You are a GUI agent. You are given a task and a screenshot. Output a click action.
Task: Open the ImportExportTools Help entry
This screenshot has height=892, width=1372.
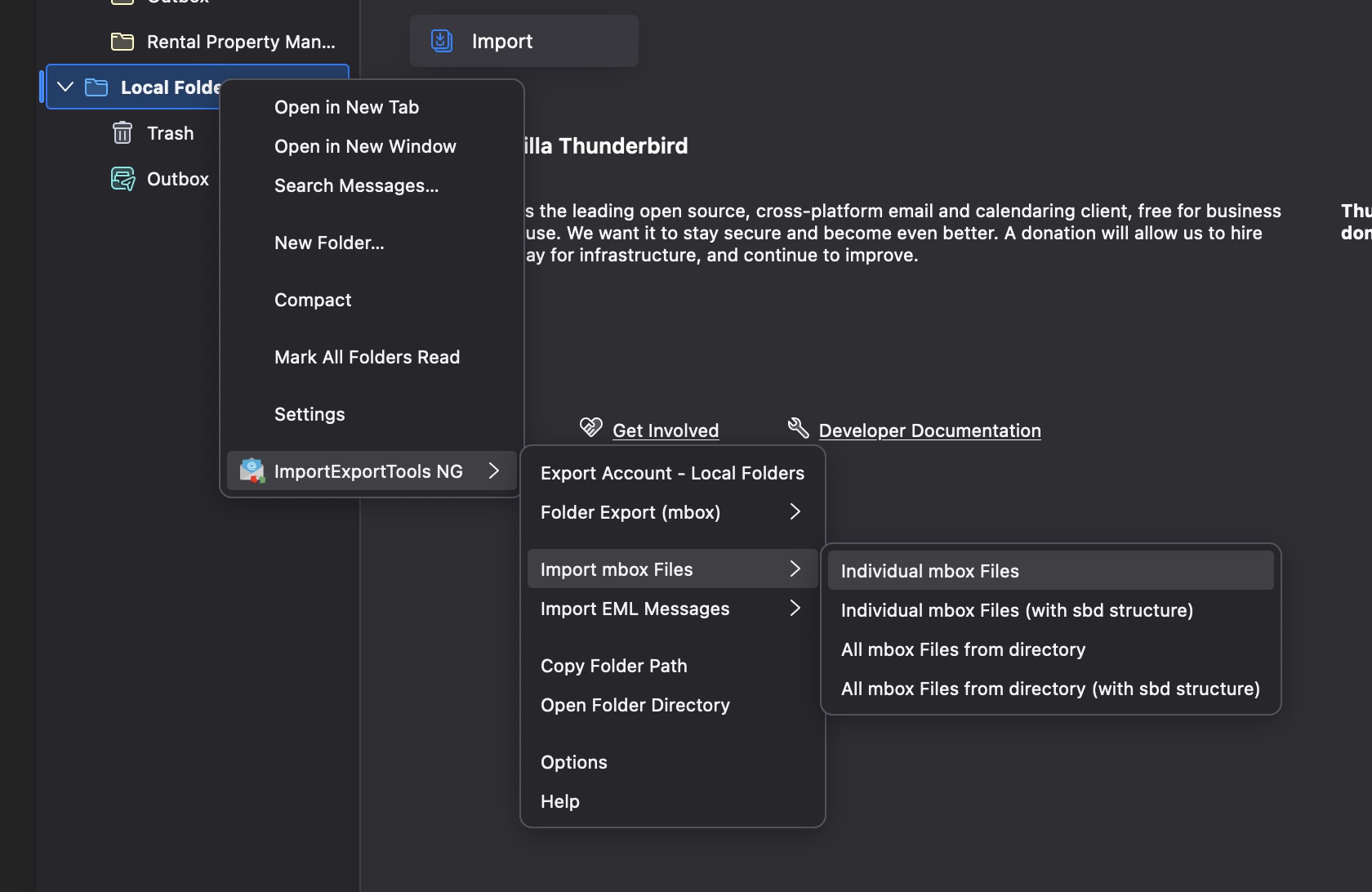(x=672, y=801)
